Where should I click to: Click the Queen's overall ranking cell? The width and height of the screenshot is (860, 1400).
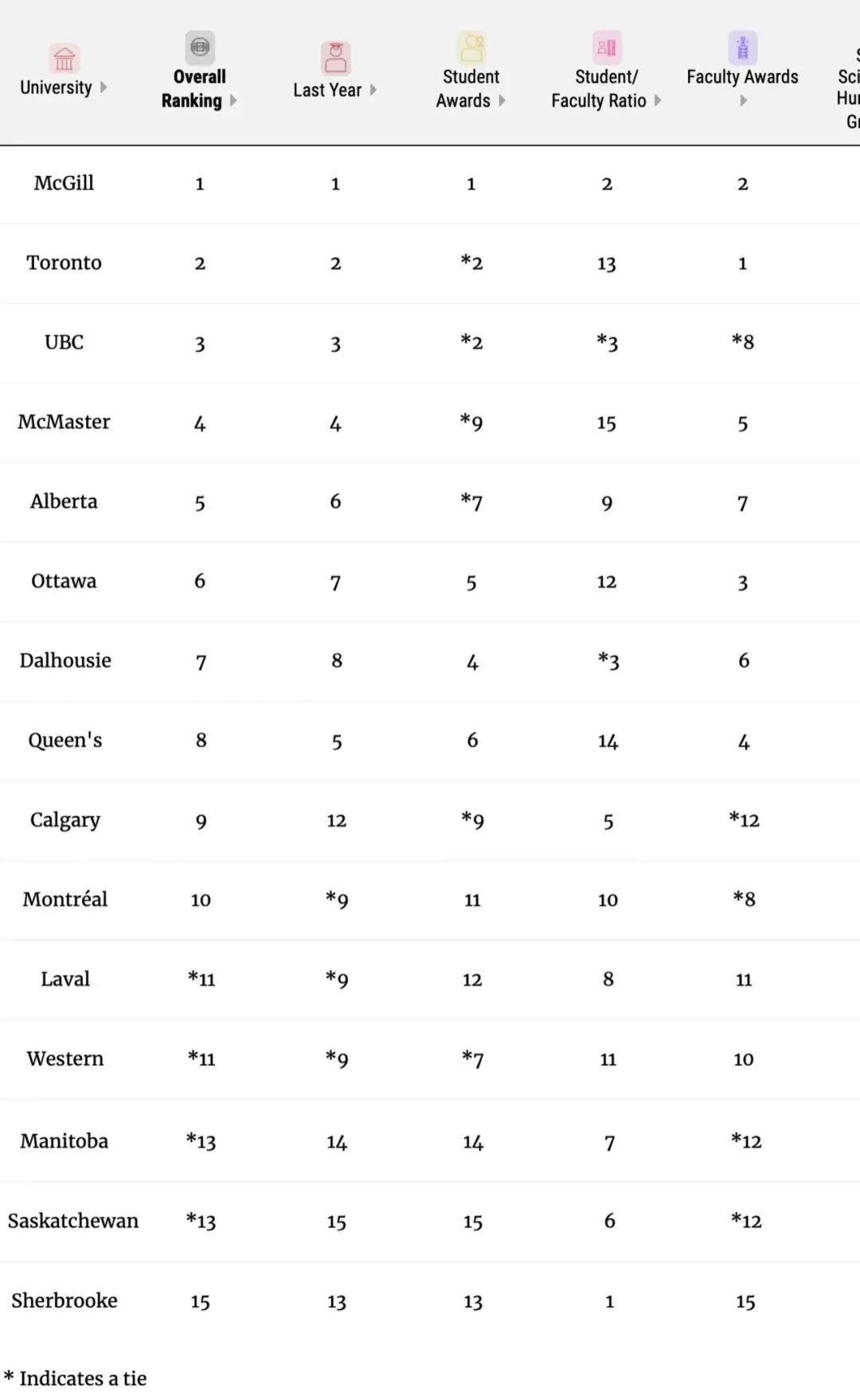click(201, 741)
